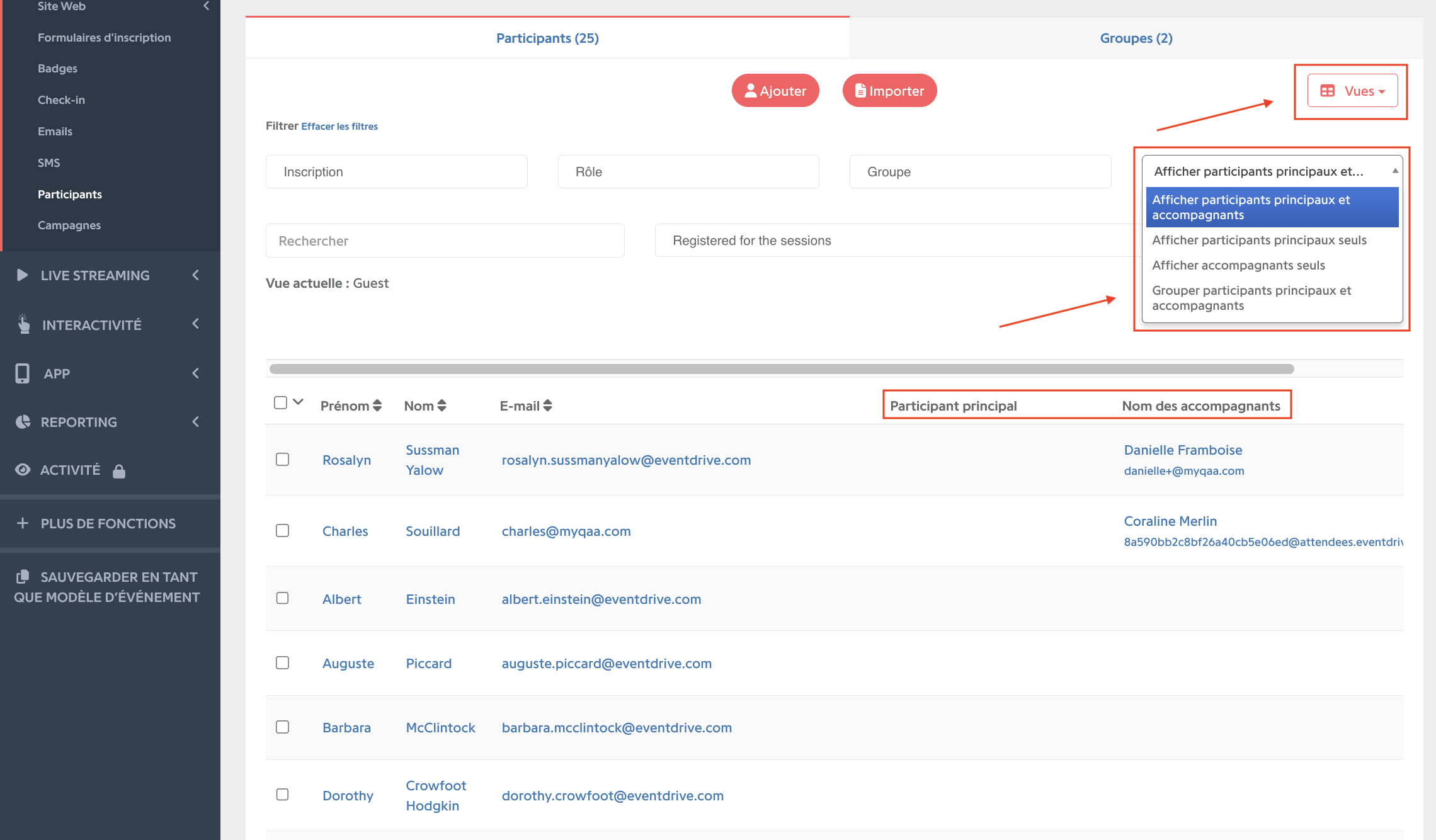Image resolution: width=1436 pixels, height=840 pixels.
Task: Check the box for Charles Souillard
Action: [x=282, y=530]
